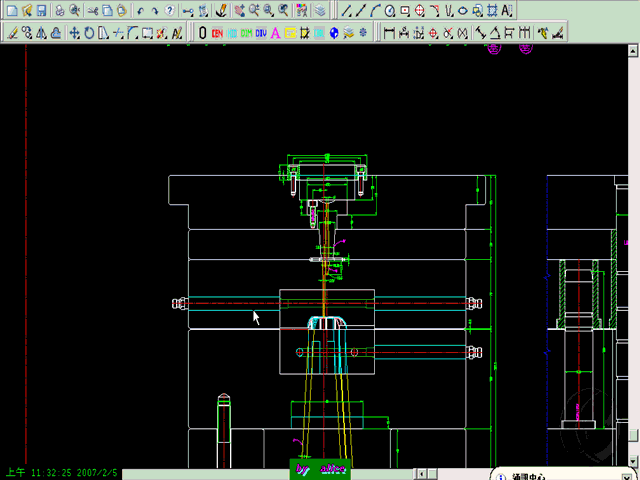The height and width of the screenshot is (480, 640).
Task: Select the Rotate tool
Action: coord(89,33)
